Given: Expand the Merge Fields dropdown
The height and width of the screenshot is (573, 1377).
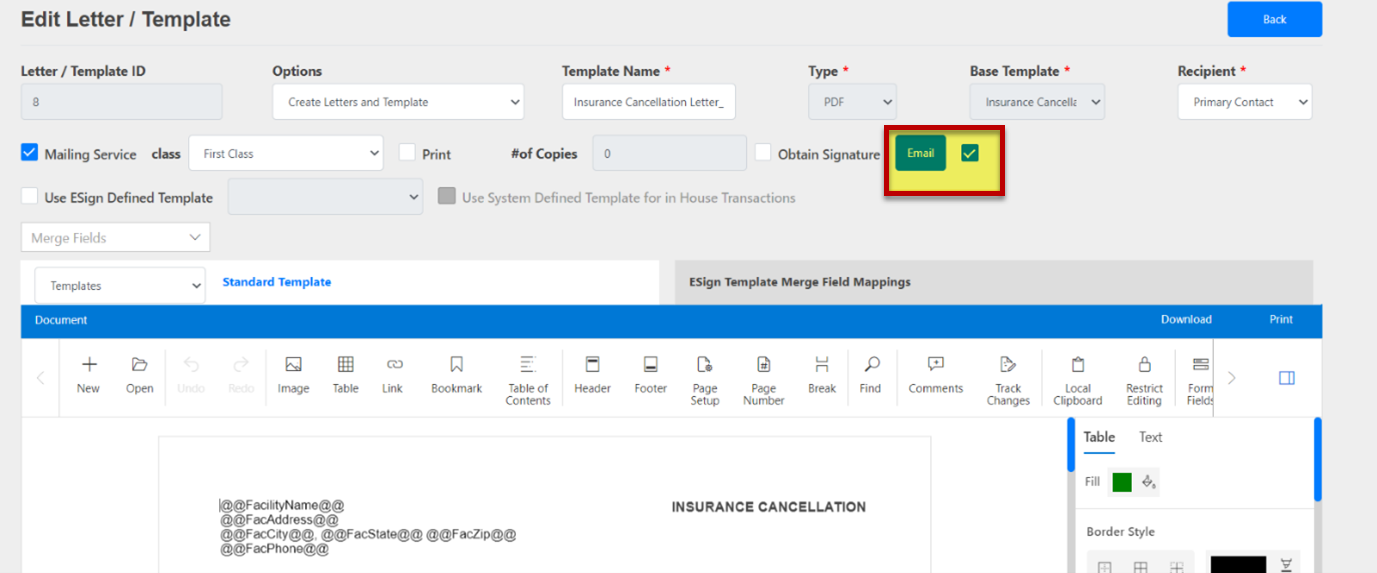Looking at the screenshot, I should [x=116, y=238].
